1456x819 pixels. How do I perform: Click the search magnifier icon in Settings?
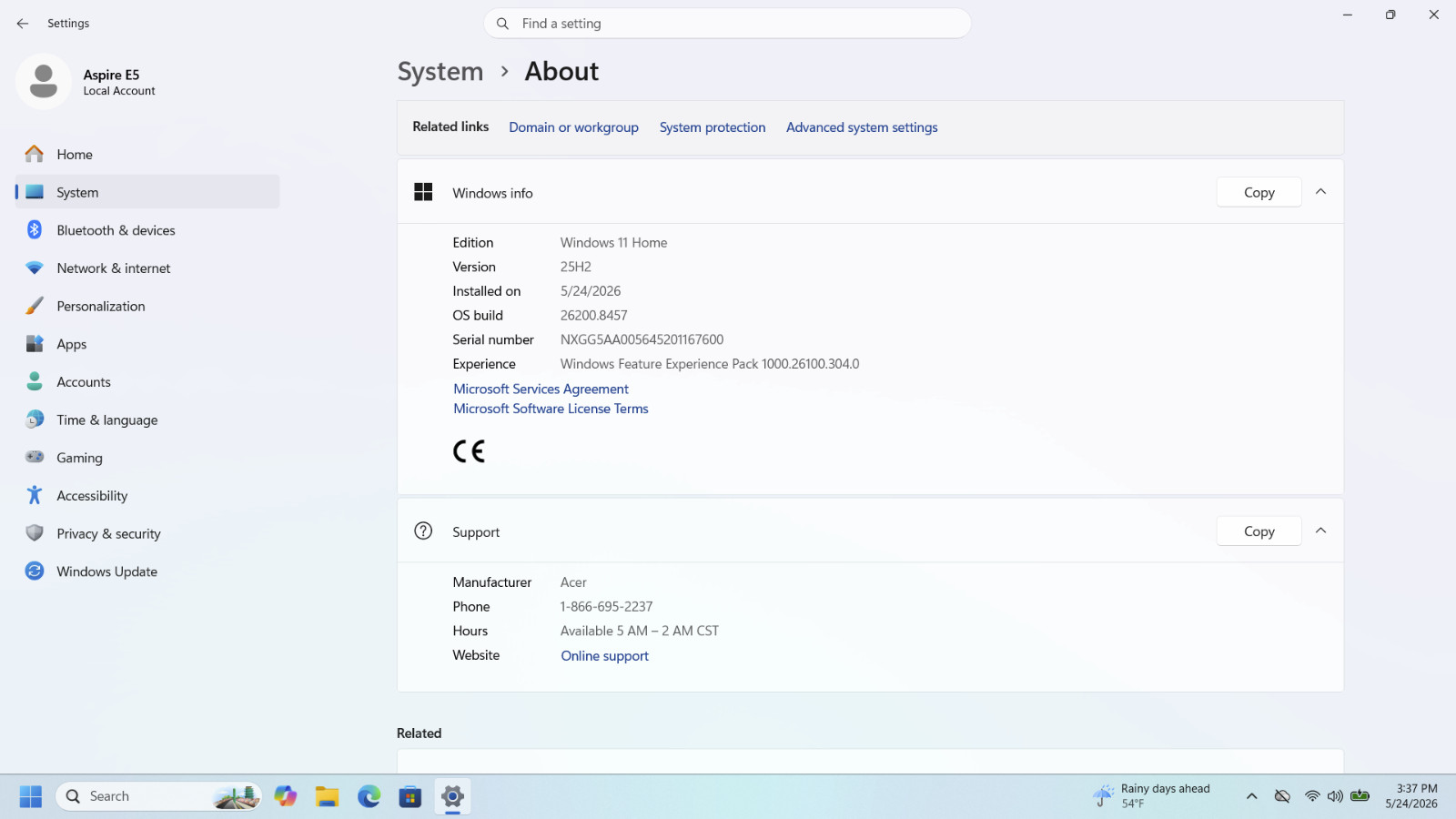pyautogui.click(x=502, y=24)
